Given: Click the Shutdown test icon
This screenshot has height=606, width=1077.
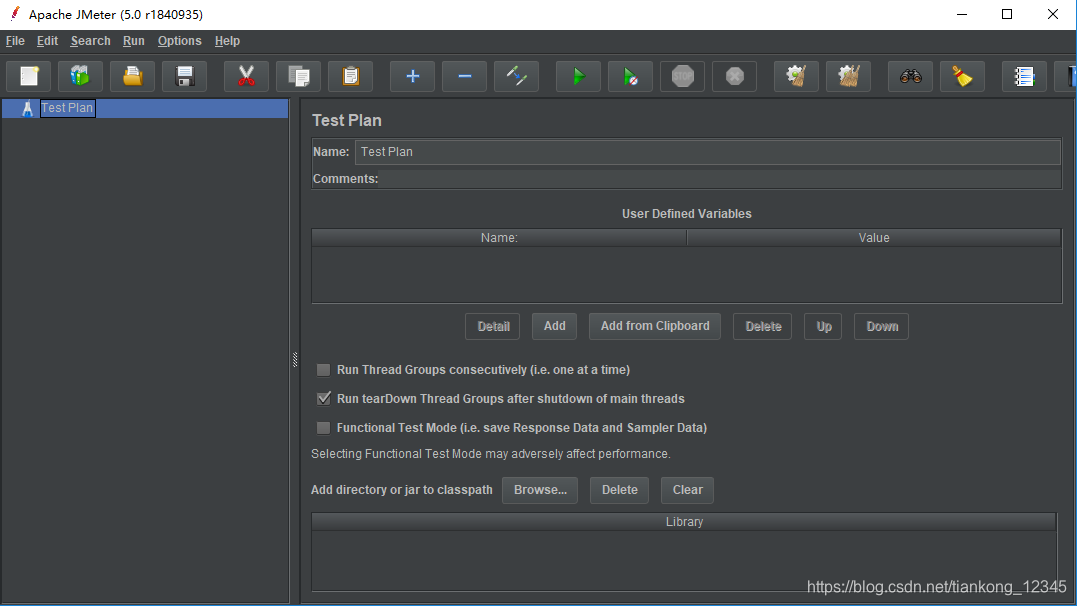Looking at the screenshot, I should [734, 76].
